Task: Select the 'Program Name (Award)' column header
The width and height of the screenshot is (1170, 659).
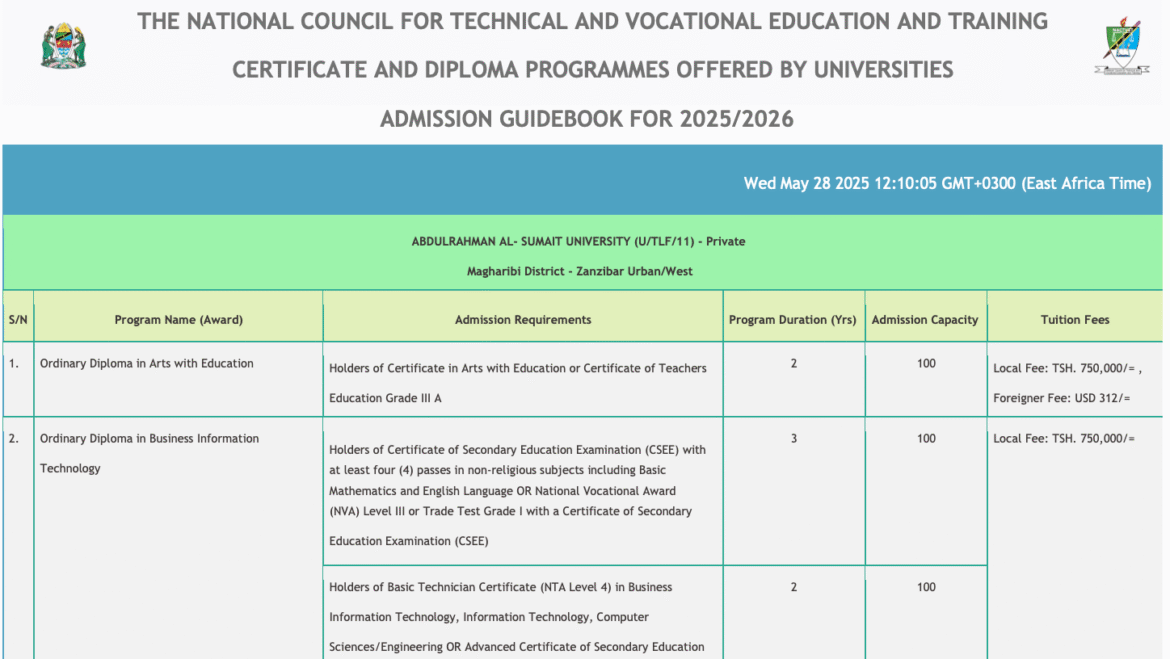Action: (177, 319)
